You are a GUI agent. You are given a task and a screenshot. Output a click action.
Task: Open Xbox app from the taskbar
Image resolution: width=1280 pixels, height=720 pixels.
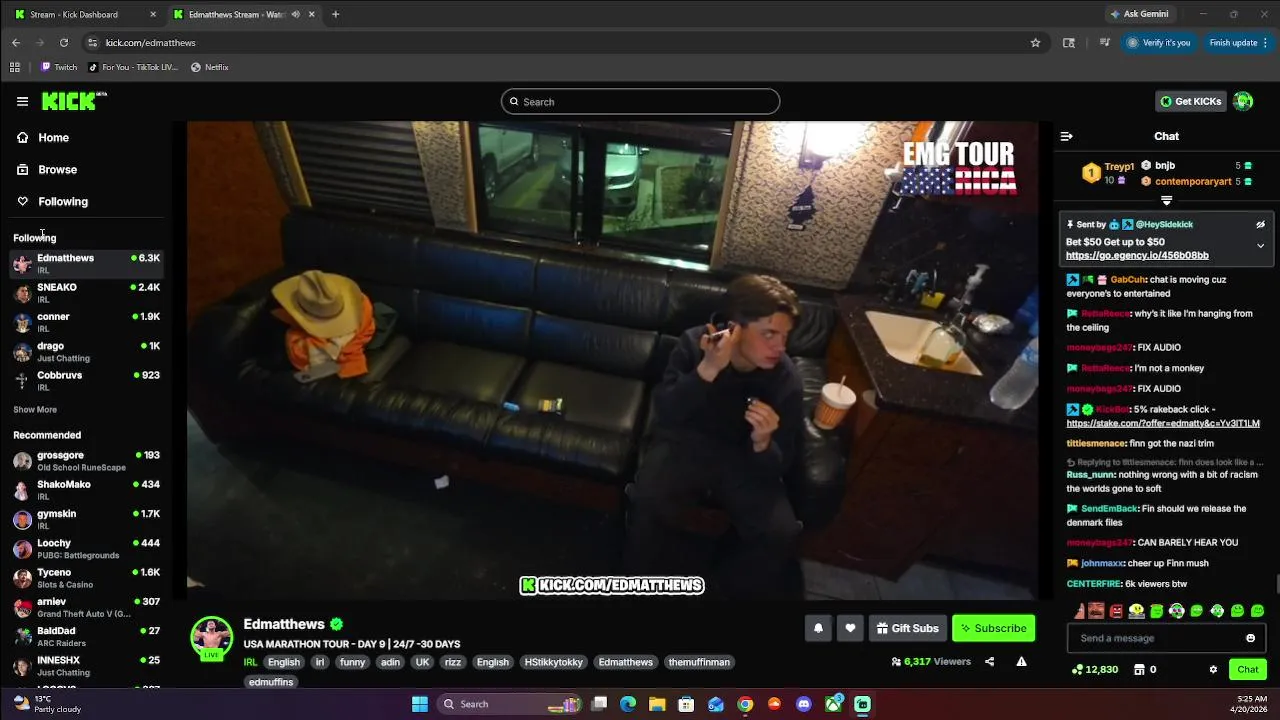tap(833, 704)
